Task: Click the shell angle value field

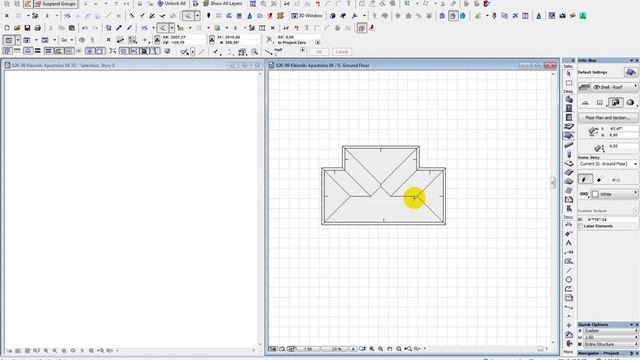Action: (x=623, y=129)
